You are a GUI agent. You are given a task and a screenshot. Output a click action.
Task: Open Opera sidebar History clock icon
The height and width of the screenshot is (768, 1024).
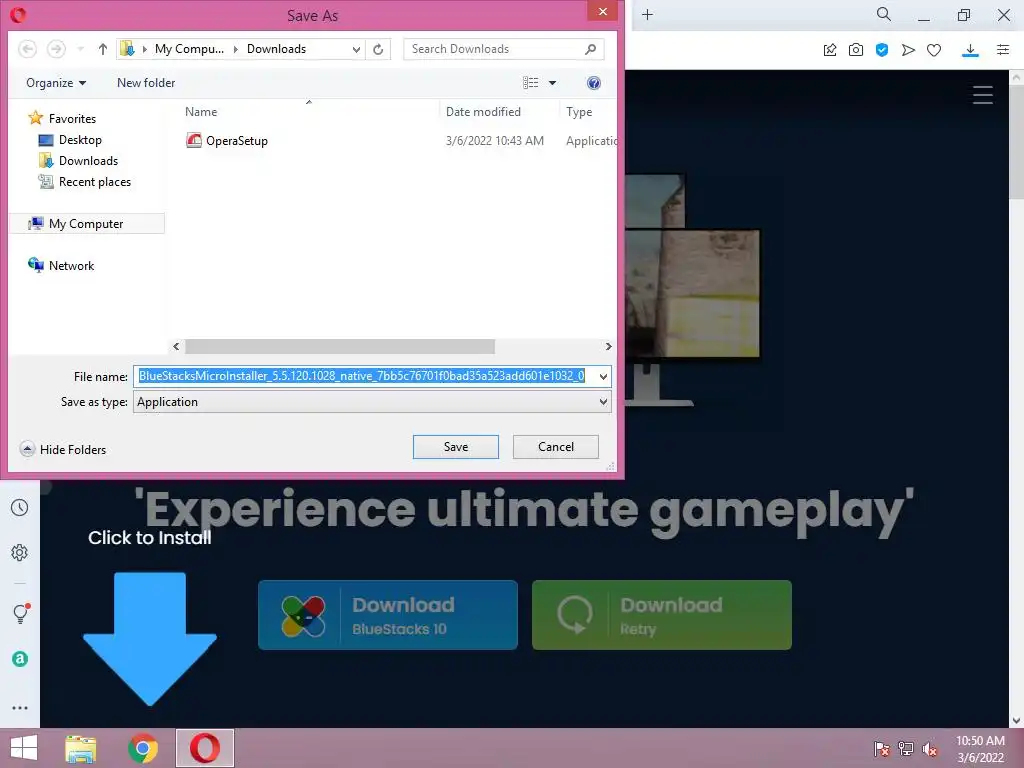click(20, 507)
